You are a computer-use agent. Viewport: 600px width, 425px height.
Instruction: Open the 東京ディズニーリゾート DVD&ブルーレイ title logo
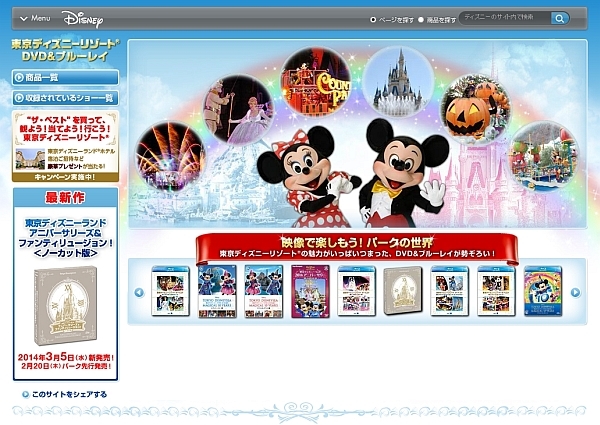pos(65,50)
